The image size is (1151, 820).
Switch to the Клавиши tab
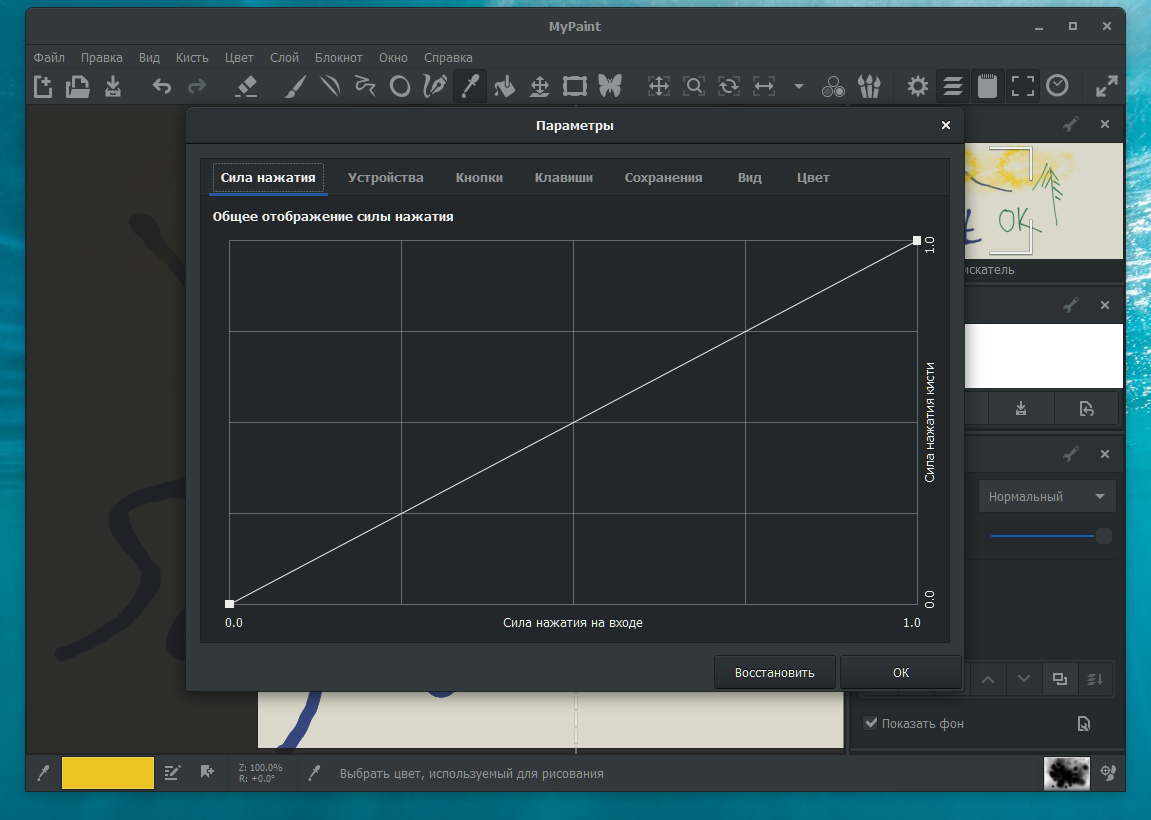(564, 178)
